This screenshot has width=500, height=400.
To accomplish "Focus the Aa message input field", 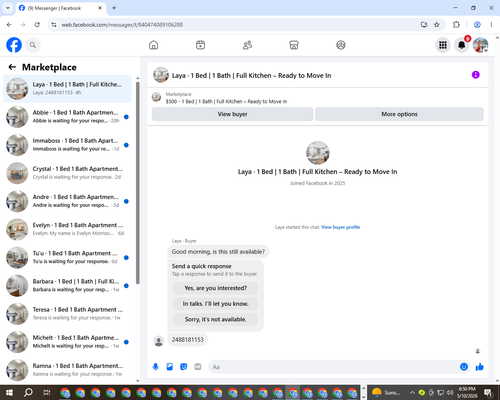I will (333, 367).
